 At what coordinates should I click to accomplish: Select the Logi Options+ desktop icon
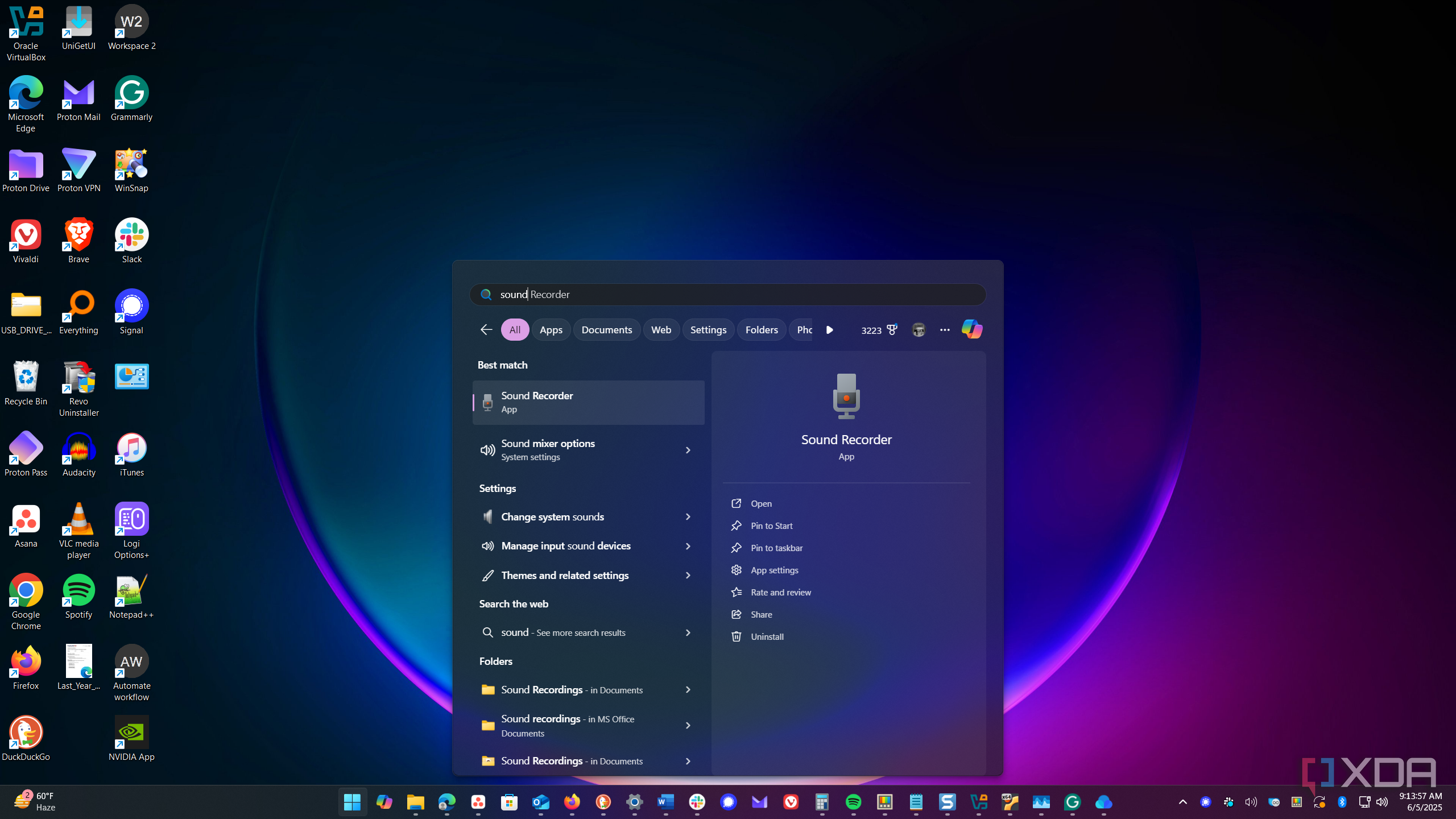click(131, 531)
